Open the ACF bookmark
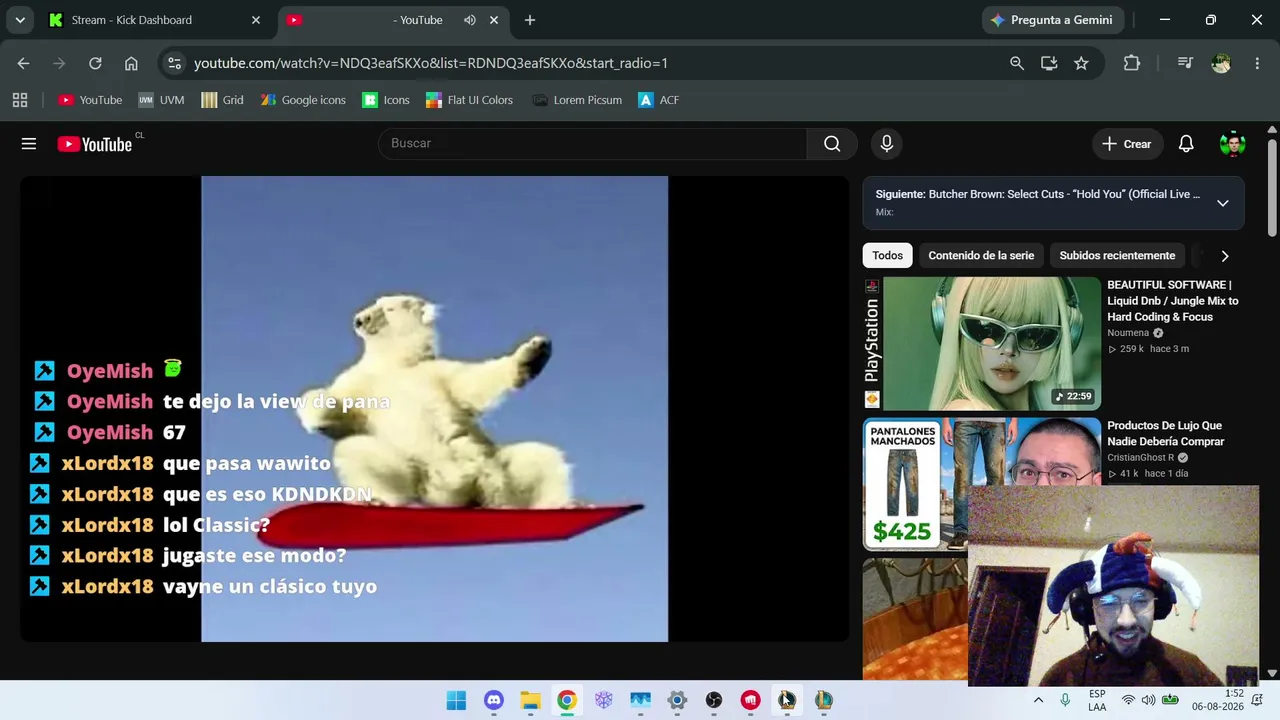 tap(659, 100)
